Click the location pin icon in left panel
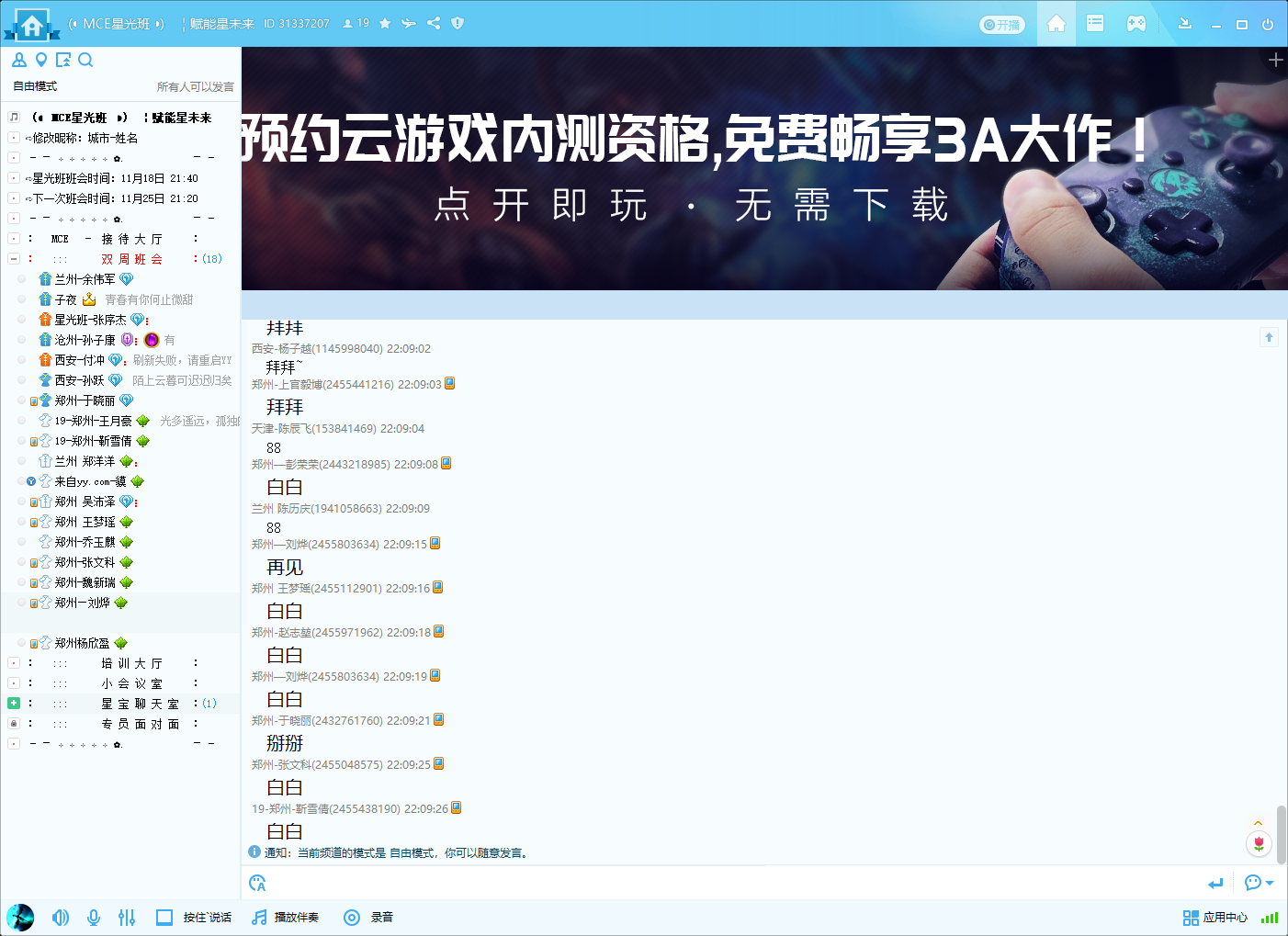1288x936 pixels. coord(41,61)
